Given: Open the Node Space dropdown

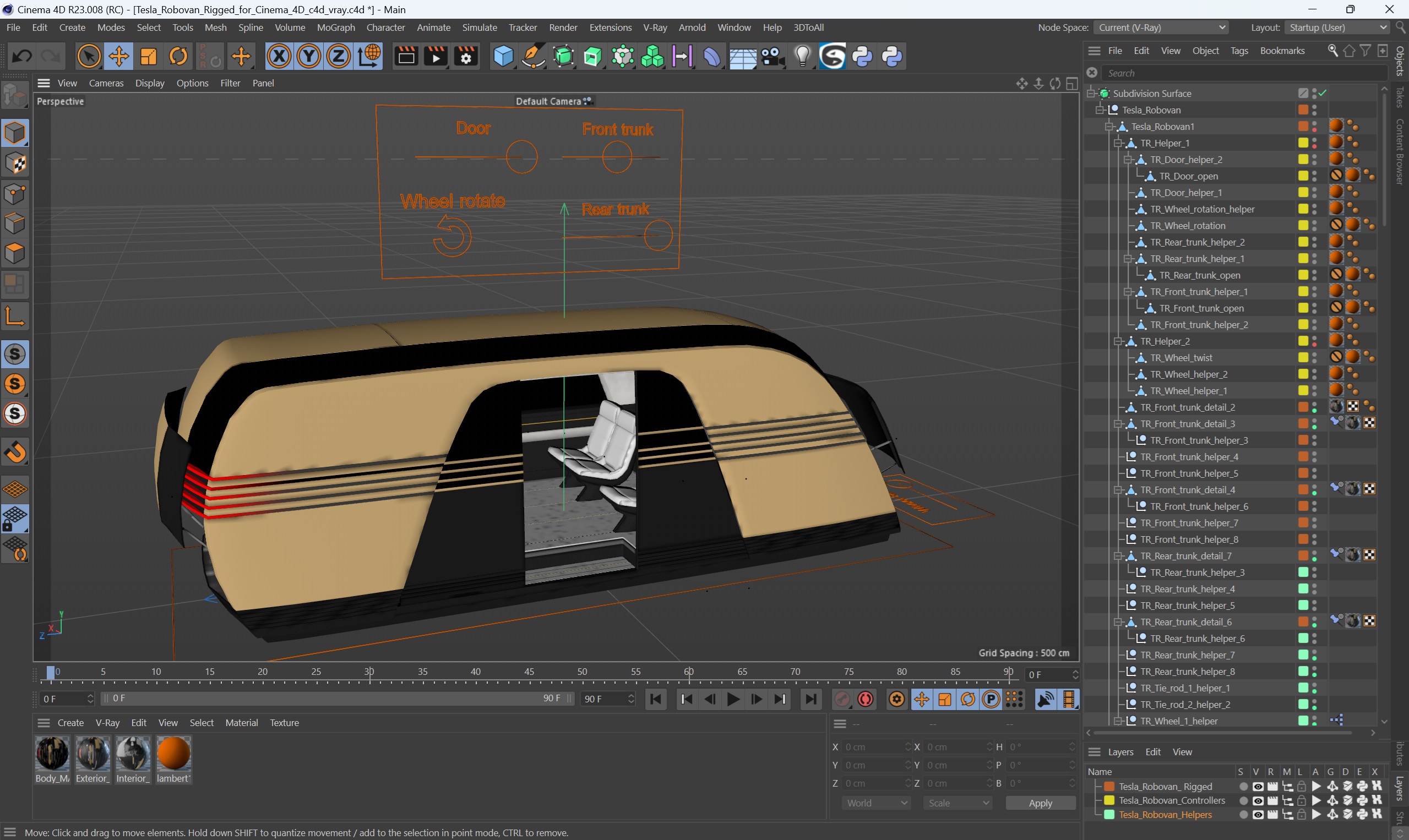Looking at the screenshot, I should 1162,27.
